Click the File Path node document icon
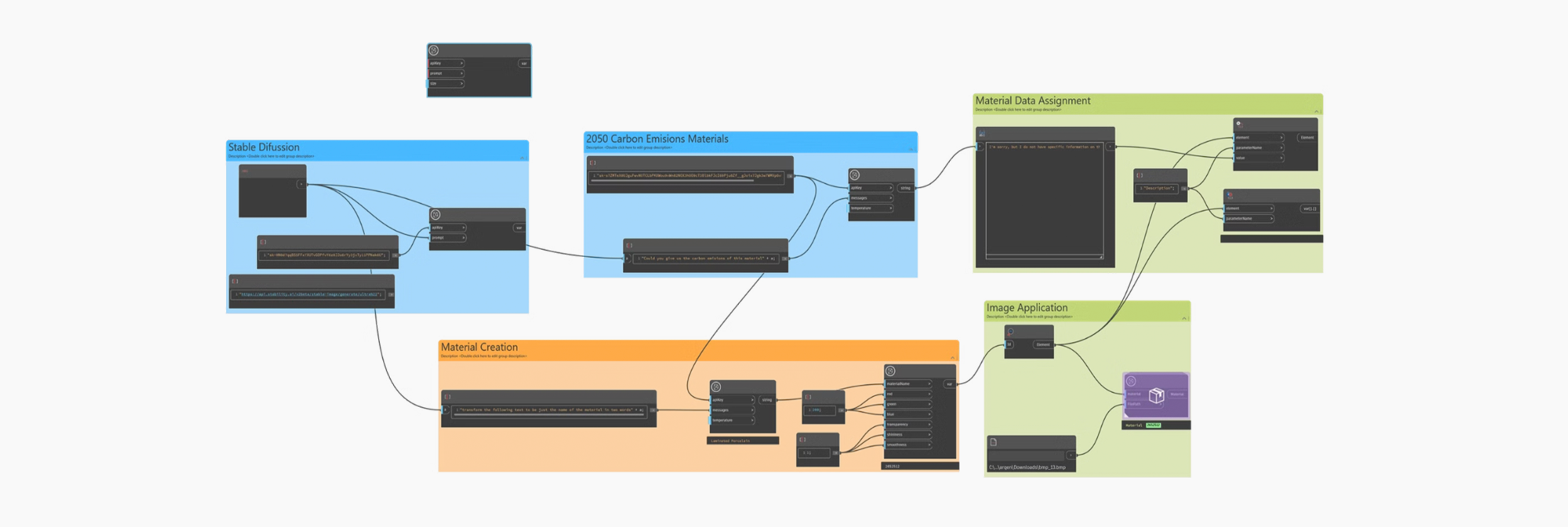The image size is (1568, 527). pos(993,442)
